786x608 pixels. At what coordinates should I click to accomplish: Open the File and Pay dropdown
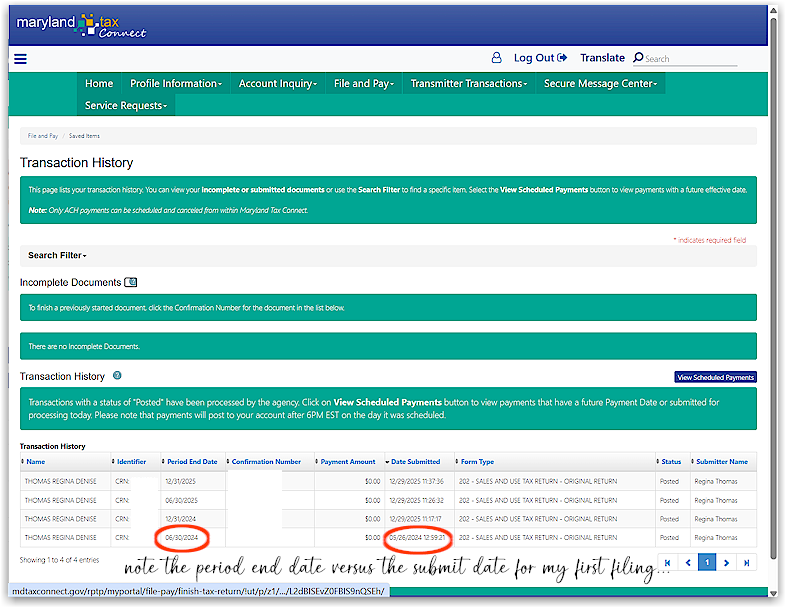[x=364, y=84]
